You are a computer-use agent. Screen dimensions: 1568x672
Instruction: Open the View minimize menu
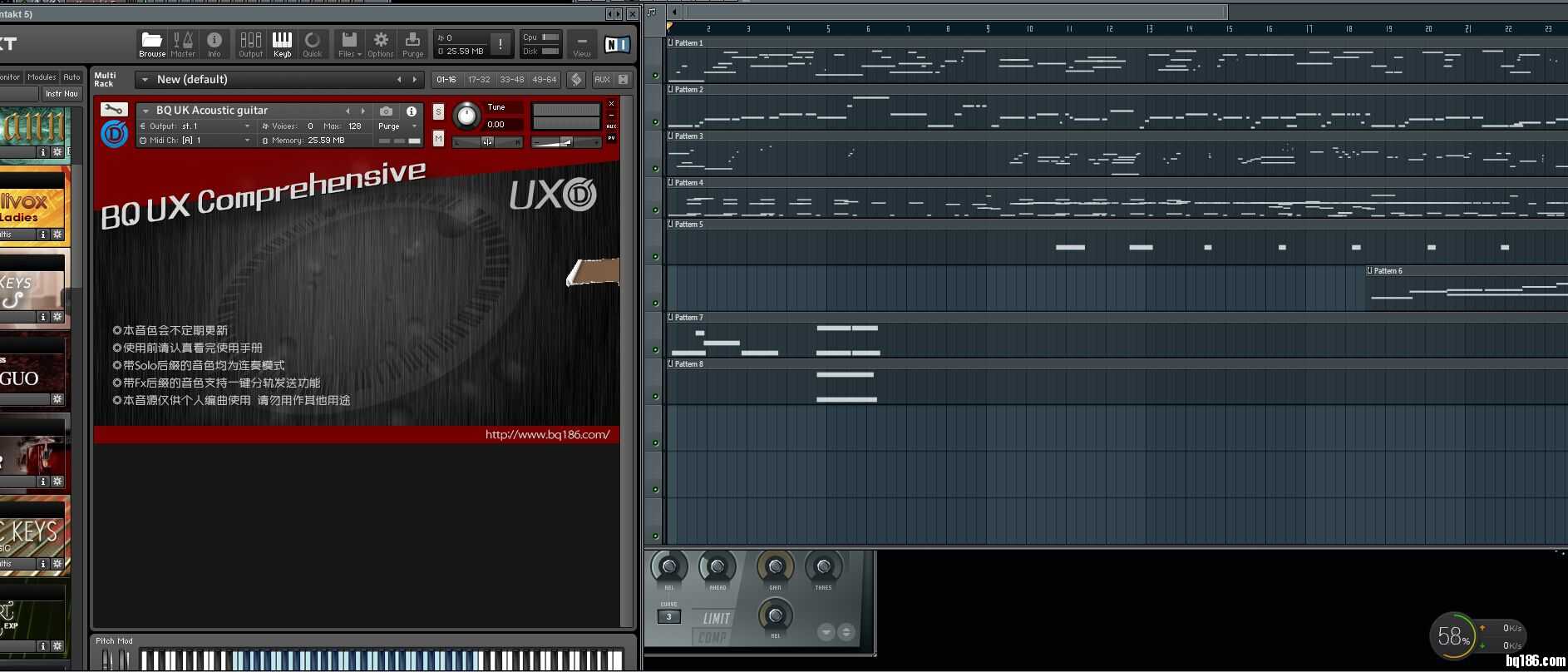[x=582, y=44]
